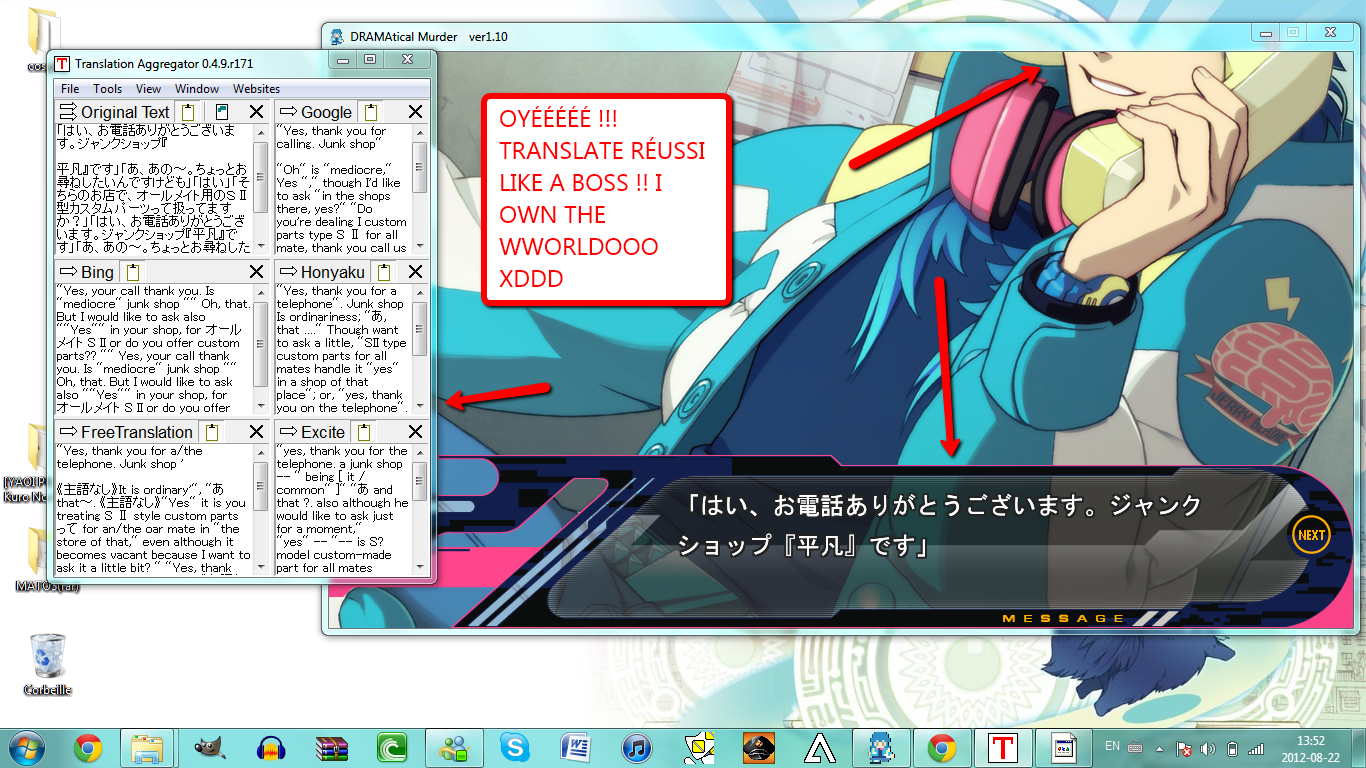
Task: Click the Excite translate arrow icon
Action: point(288,432)
